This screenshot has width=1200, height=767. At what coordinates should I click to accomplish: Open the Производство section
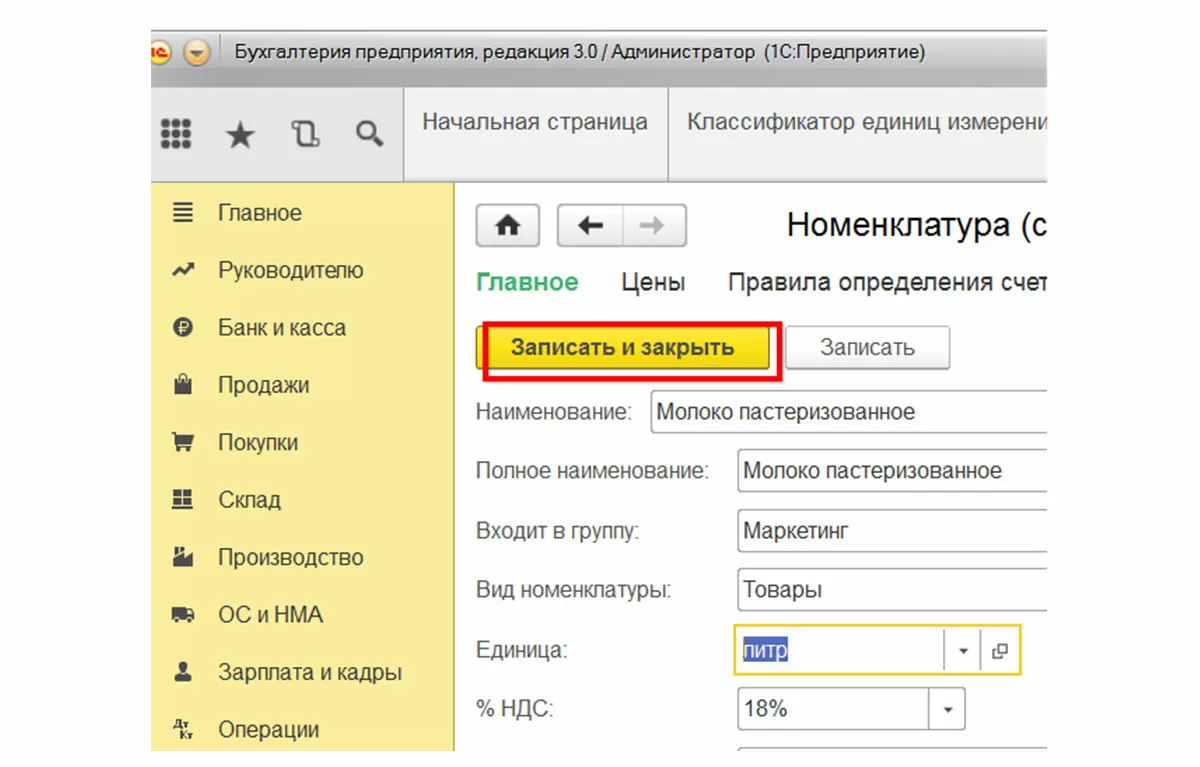[291, 558]
